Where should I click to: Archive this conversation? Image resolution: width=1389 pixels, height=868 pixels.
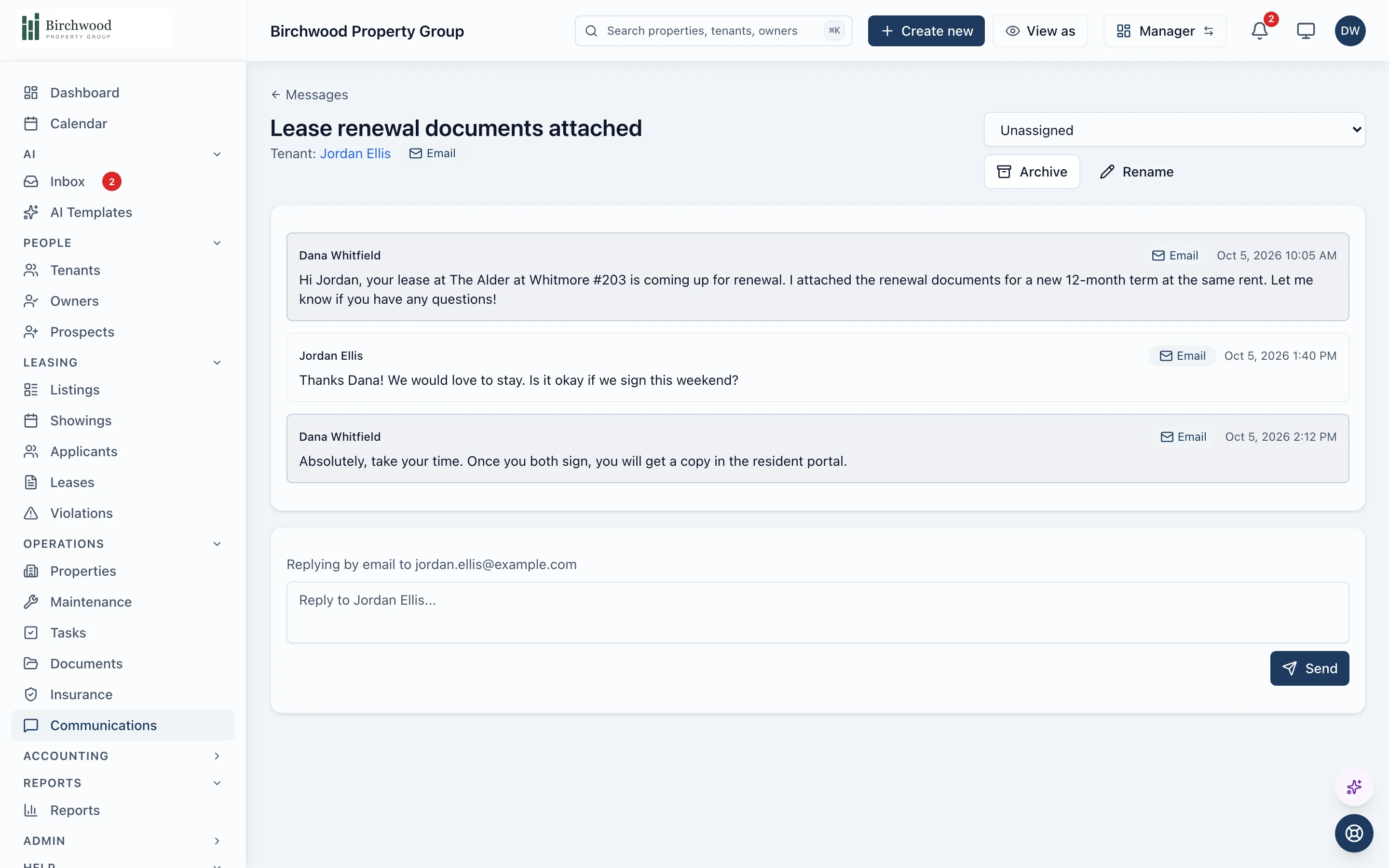(x=1032, y=172)
